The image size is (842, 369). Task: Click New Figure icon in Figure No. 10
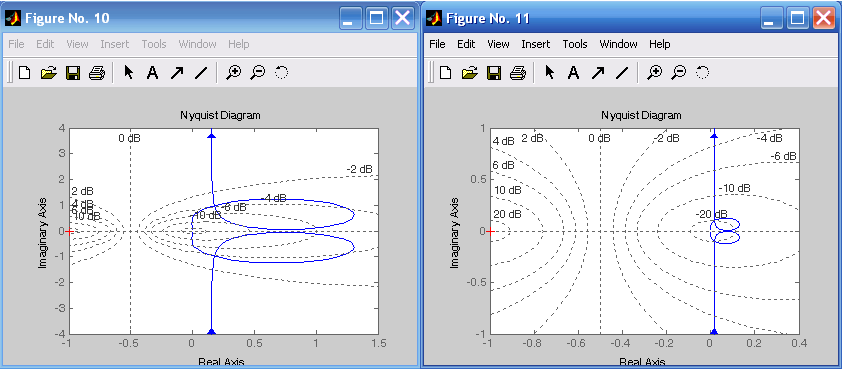coord(24,73)
